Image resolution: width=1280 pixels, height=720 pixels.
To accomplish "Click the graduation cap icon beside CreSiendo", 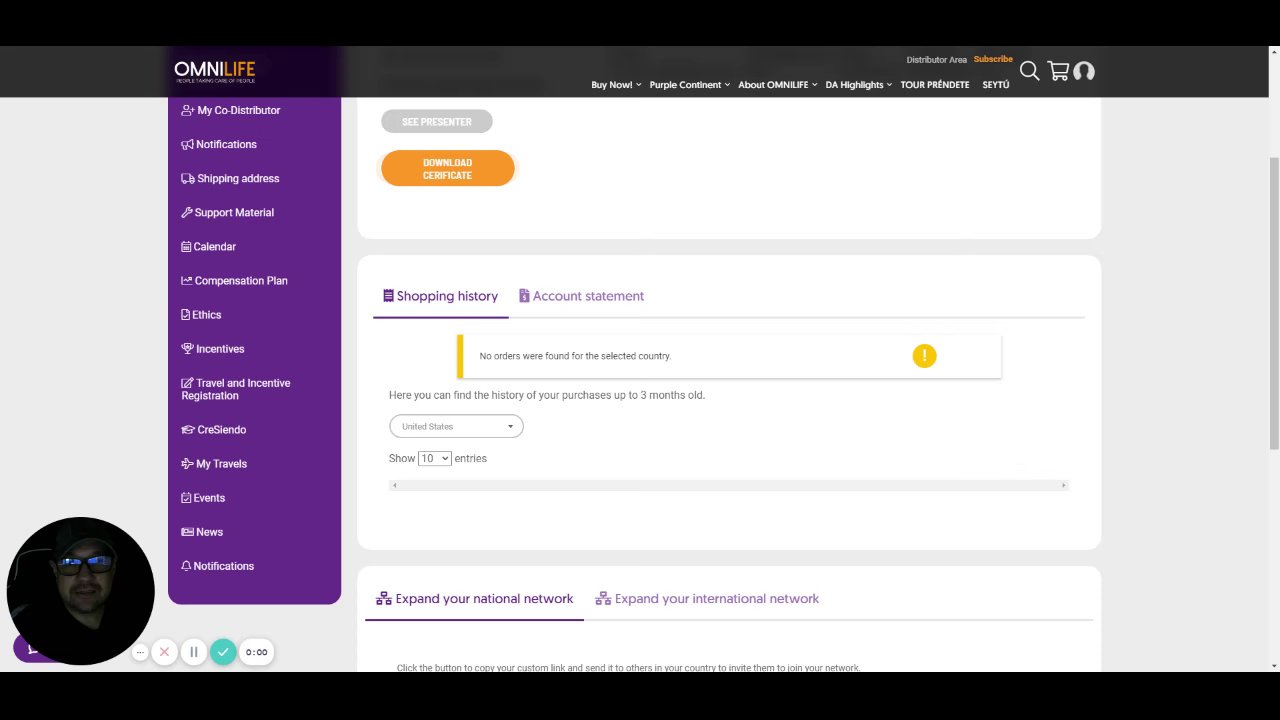I will click(187, 429).
